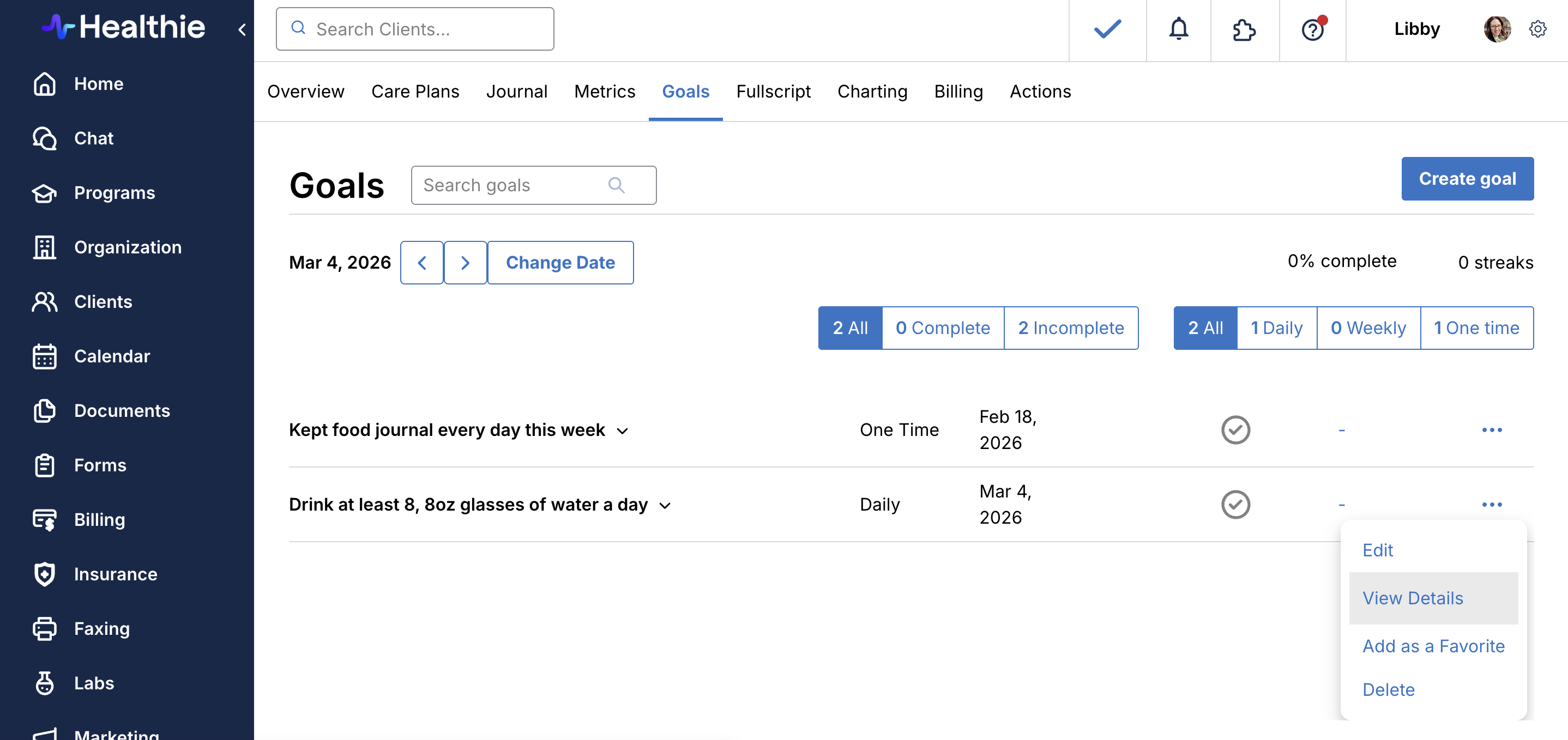Open Insurance section in sidebar
The width and height of the screenshot is (1568, 740).
click(115, 574)
